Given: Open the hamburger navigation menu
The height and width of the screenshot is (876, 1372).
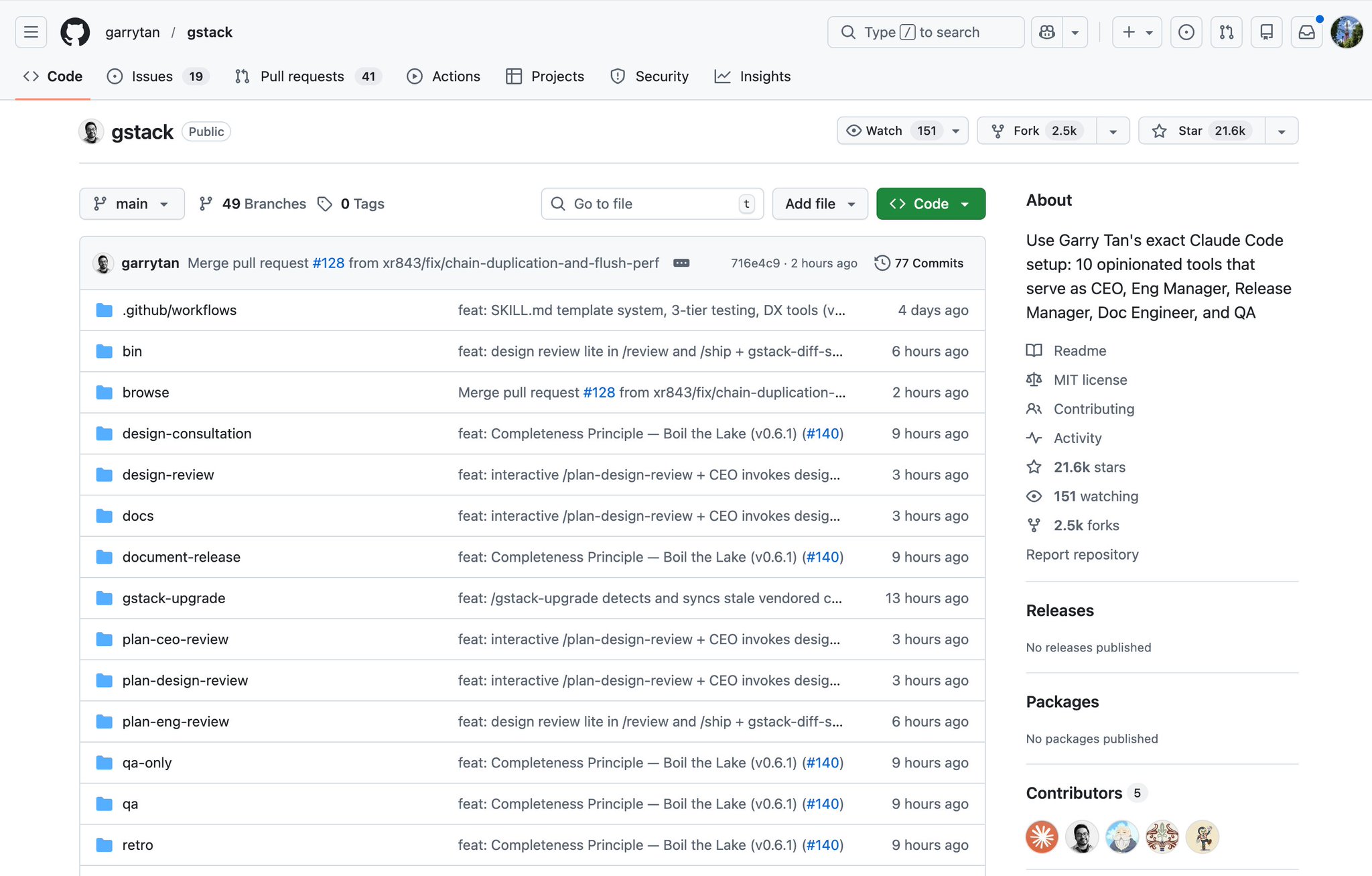Looking at the screenshot, I should pos(31,32).
